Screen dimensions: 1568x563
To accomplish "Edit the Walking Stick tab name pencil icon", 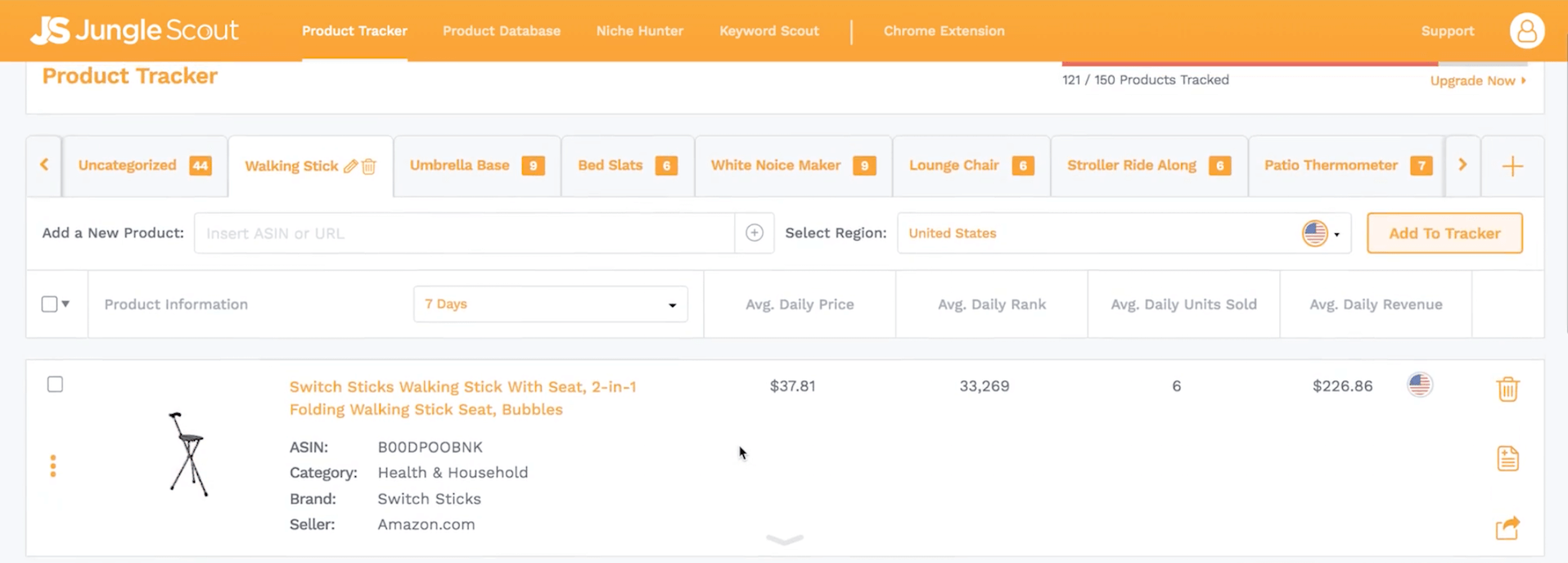I will coord(350,166).
